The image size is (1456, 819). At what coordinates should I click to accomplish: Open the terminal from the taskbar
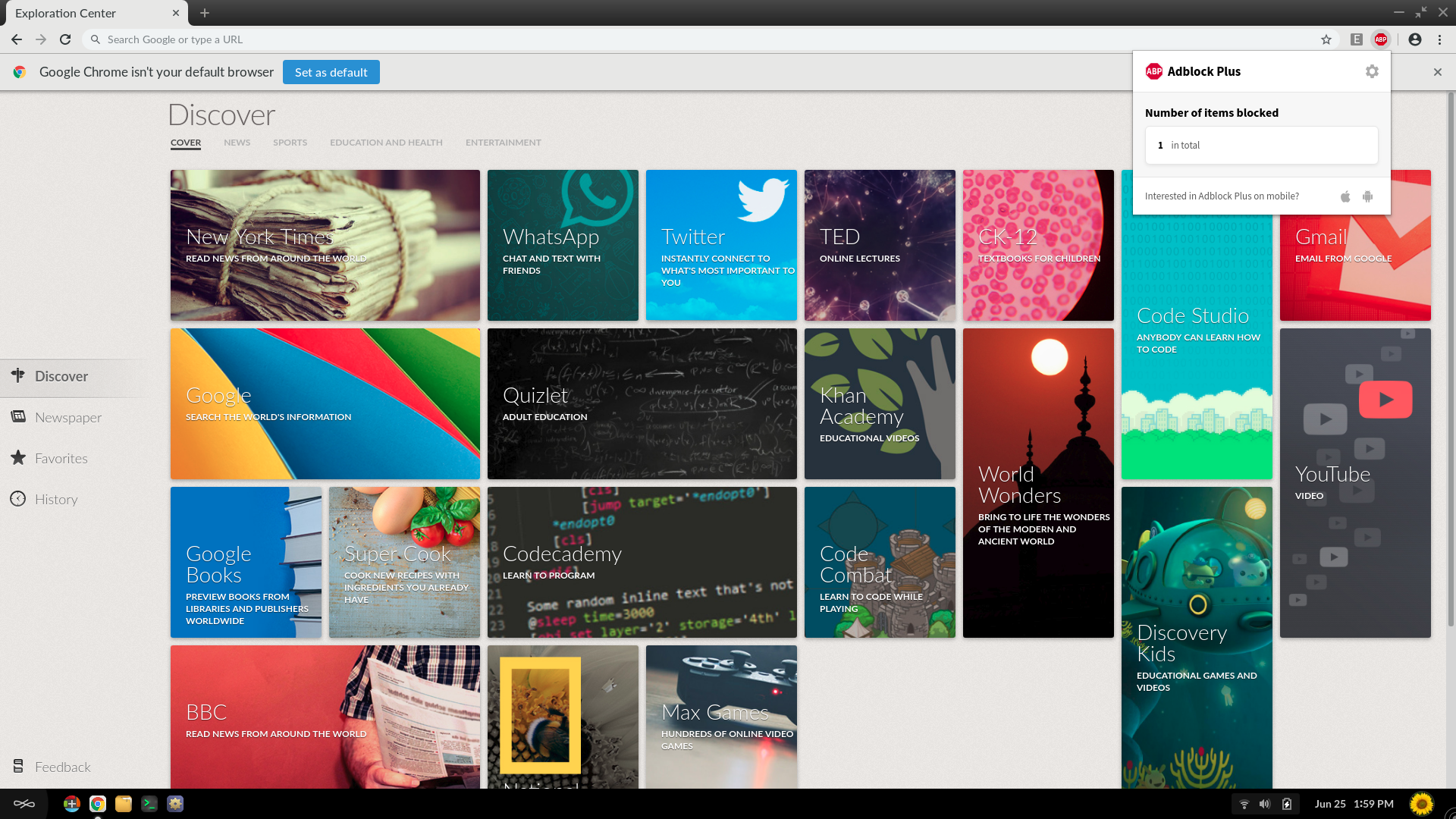click(x=149, y=804)
